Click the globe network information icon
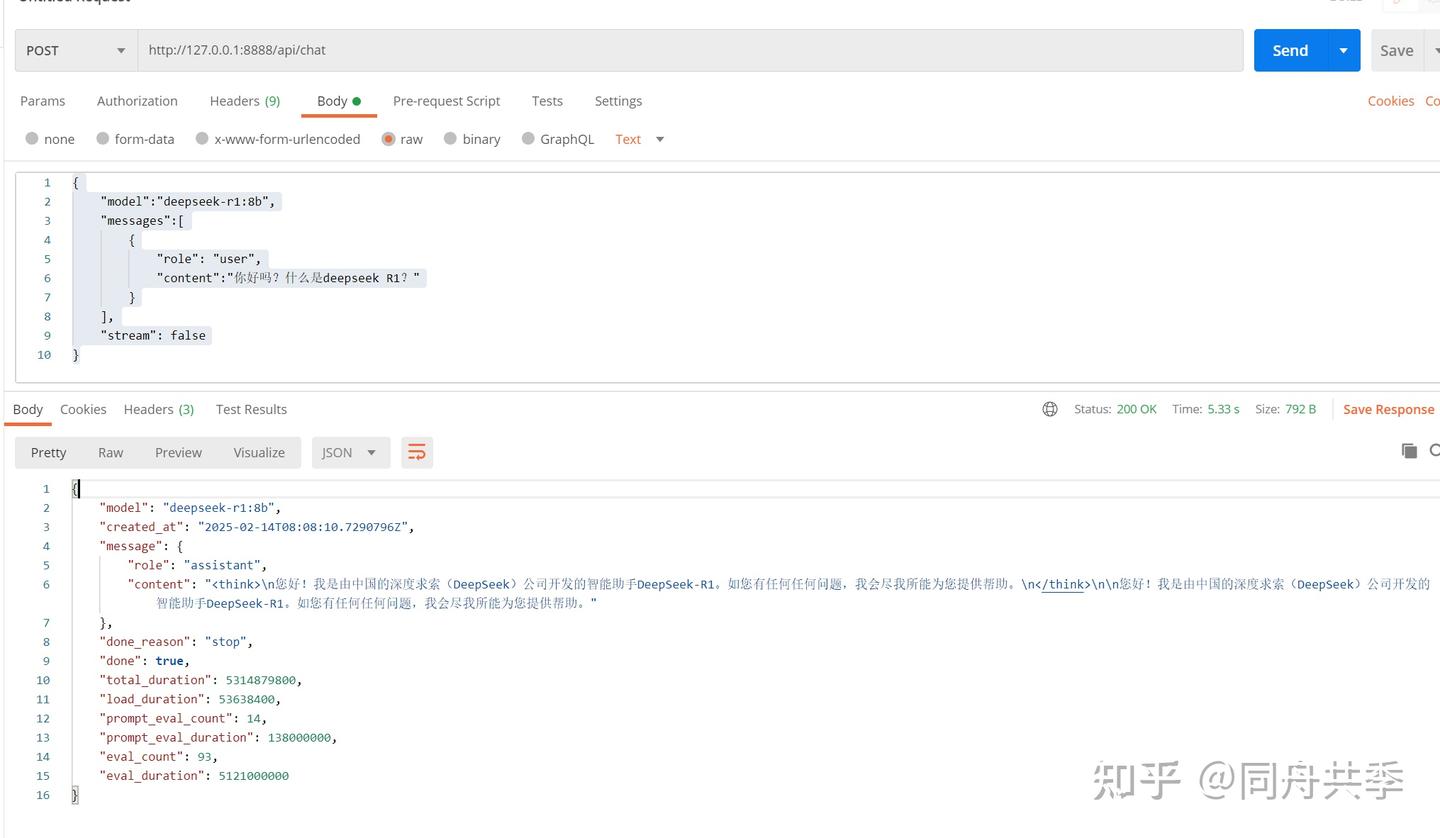Screen dimensions: 1440x838 click(x=1050, y=409)
